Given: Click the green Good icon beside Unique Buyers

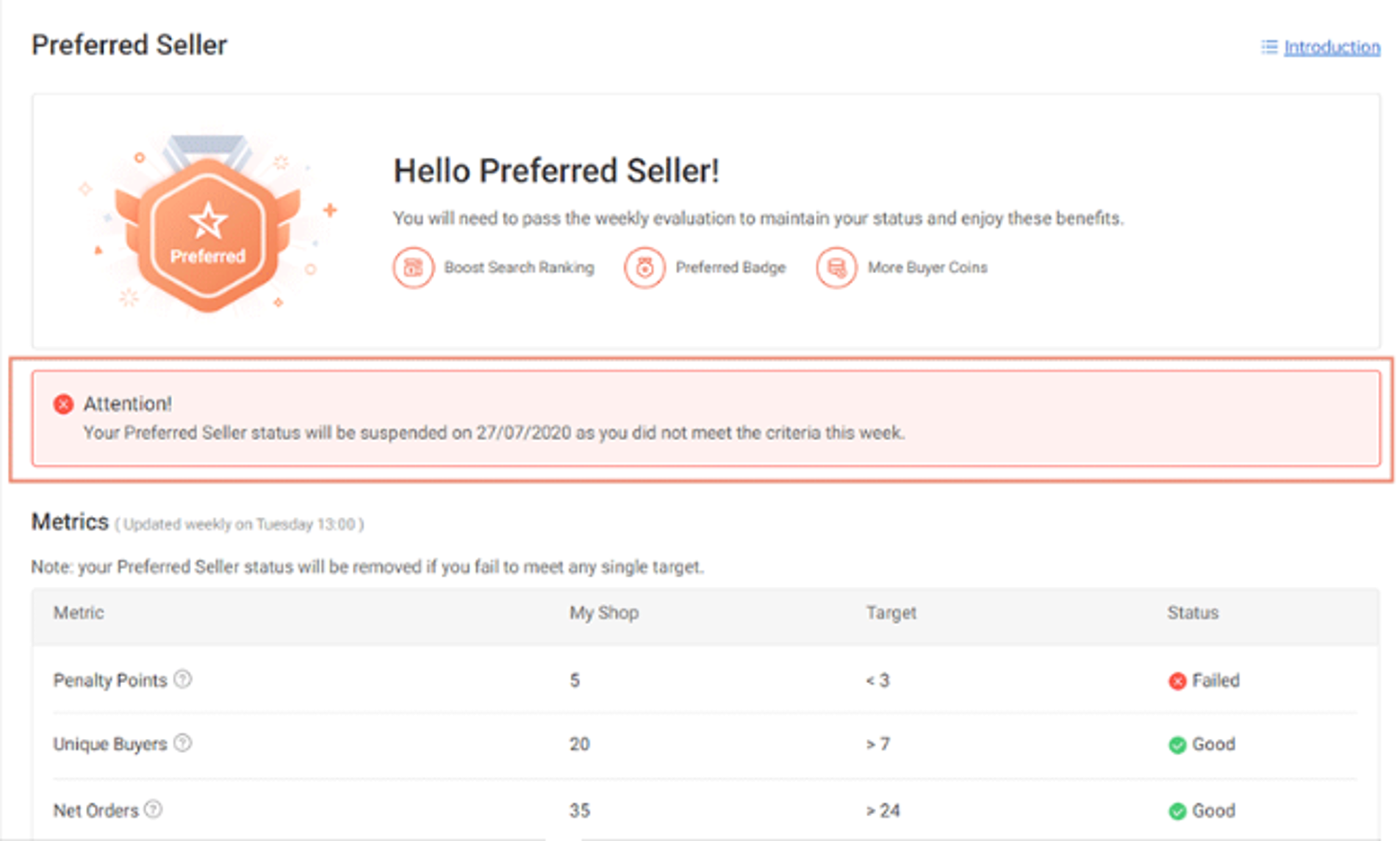Looking at the screenshot, I should [x=1177, y=745].
